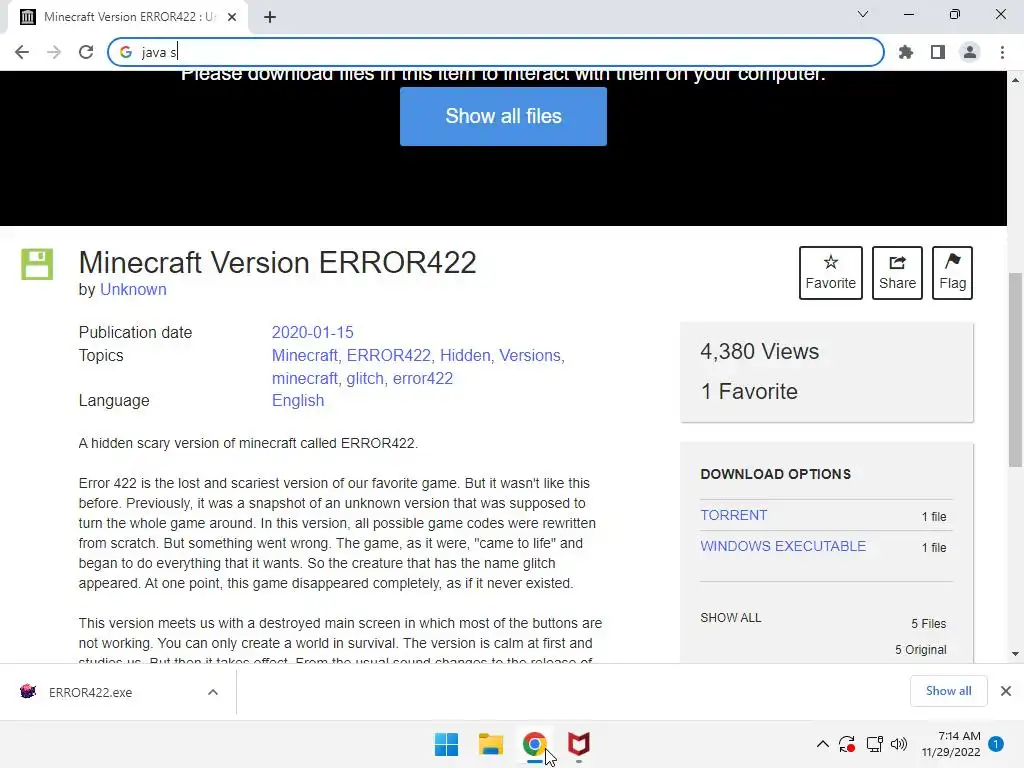
Task: Flag this item
Action: click(x=952, y=273)
